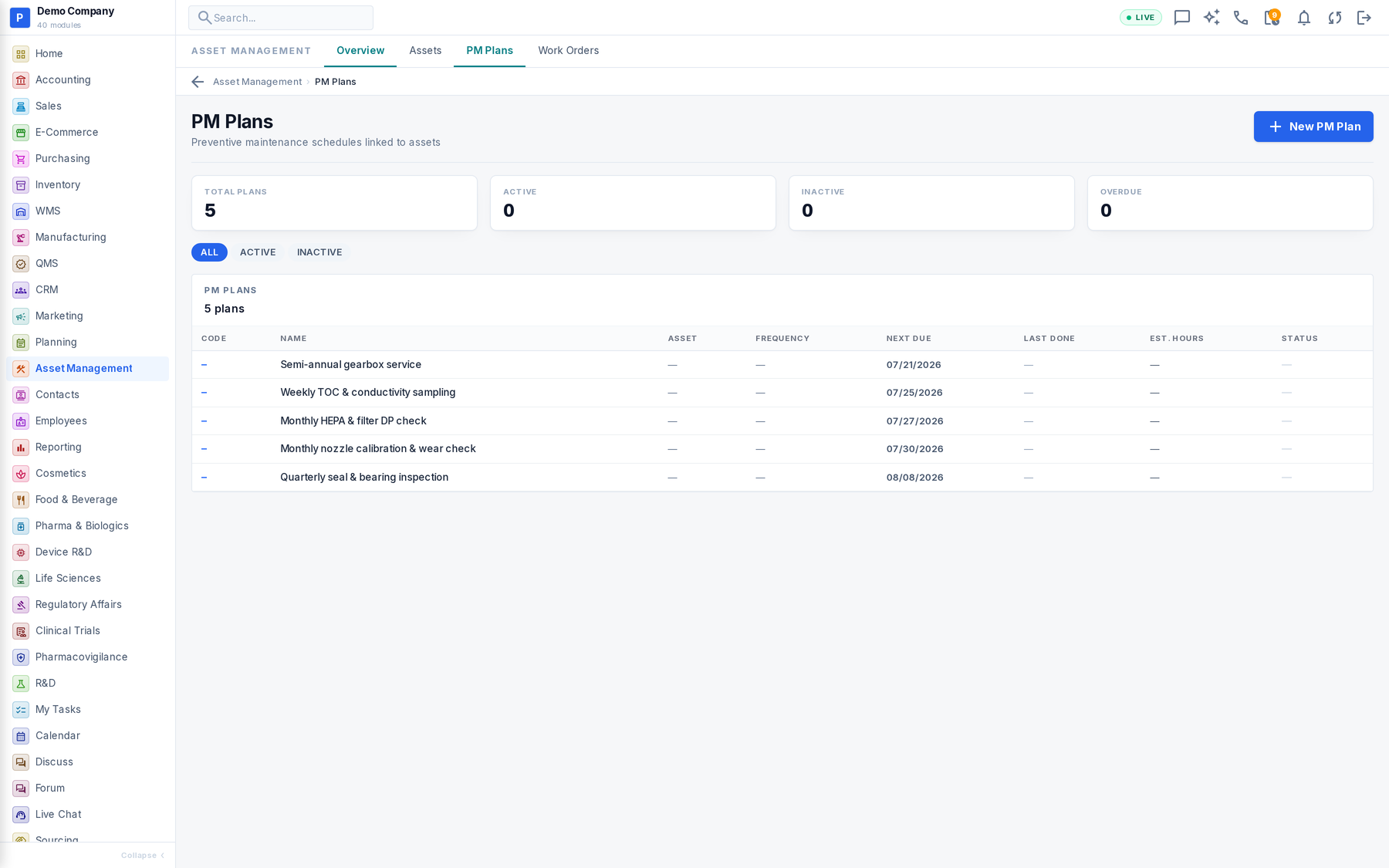Open the CRM people icon

pyautogui.click(x=21, y=290)
